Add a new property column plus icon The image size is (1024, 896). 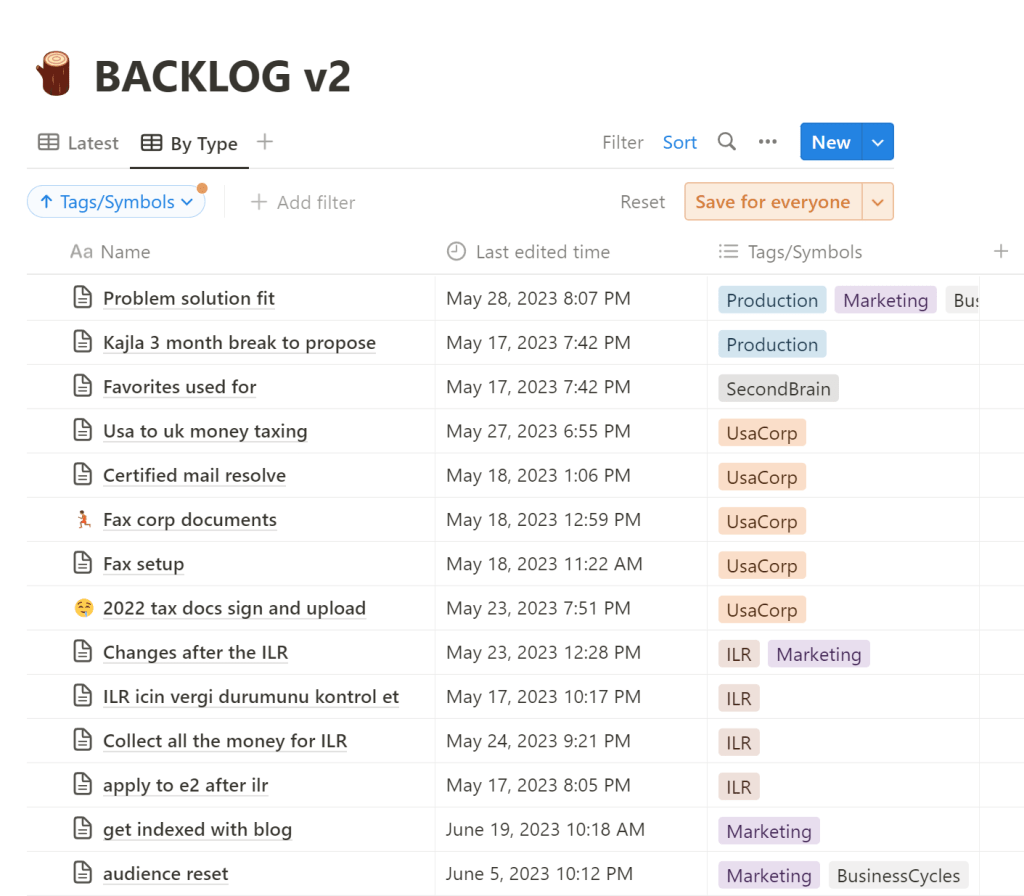point(1000,251)
